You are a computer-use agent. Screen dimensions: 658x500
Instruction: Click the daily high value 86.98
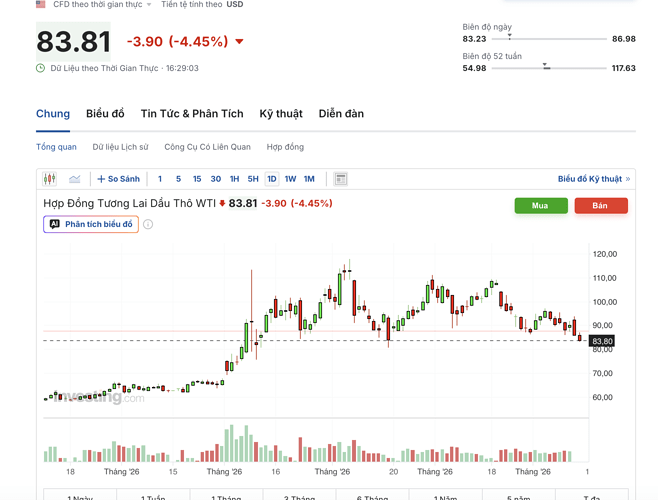click(x=624, y=39)
